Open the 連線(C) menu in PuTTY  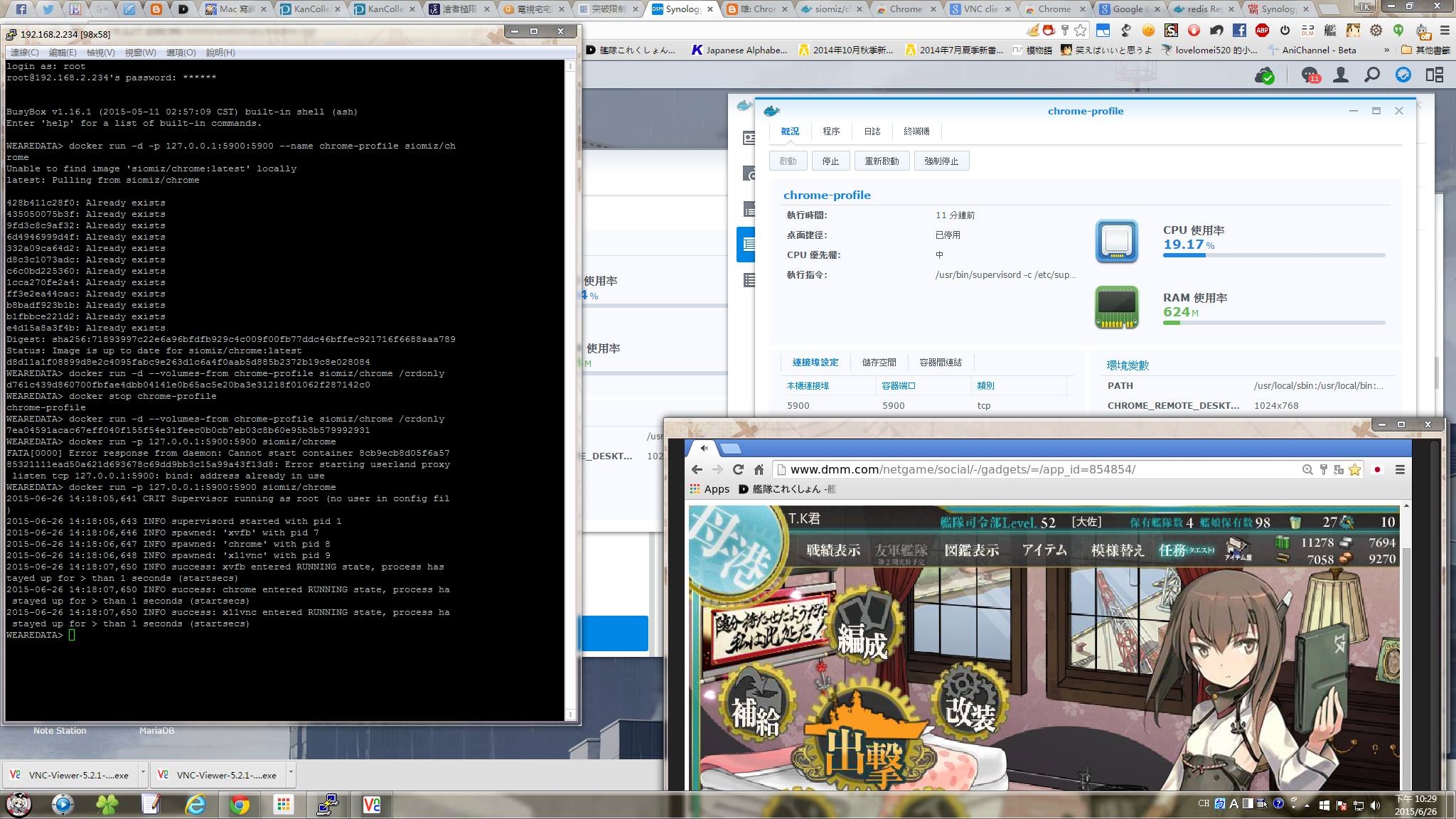coord(25,53)
